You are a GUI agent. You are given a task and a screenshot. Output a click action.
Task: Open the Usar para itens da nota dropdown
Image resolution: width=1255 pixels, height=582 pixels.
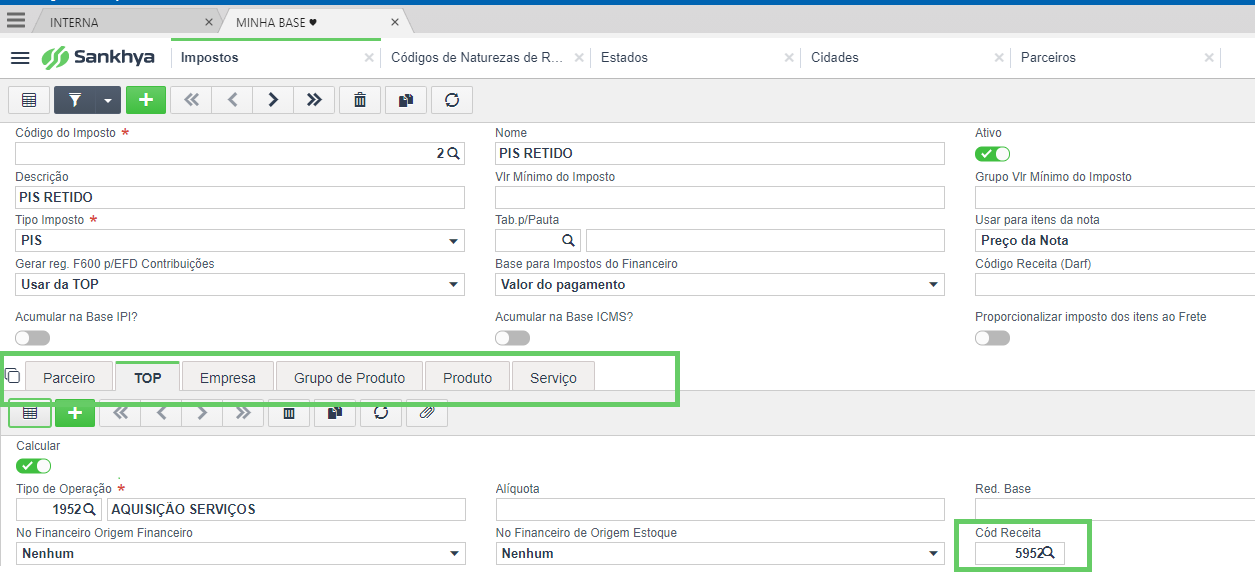coord(1115,241)
